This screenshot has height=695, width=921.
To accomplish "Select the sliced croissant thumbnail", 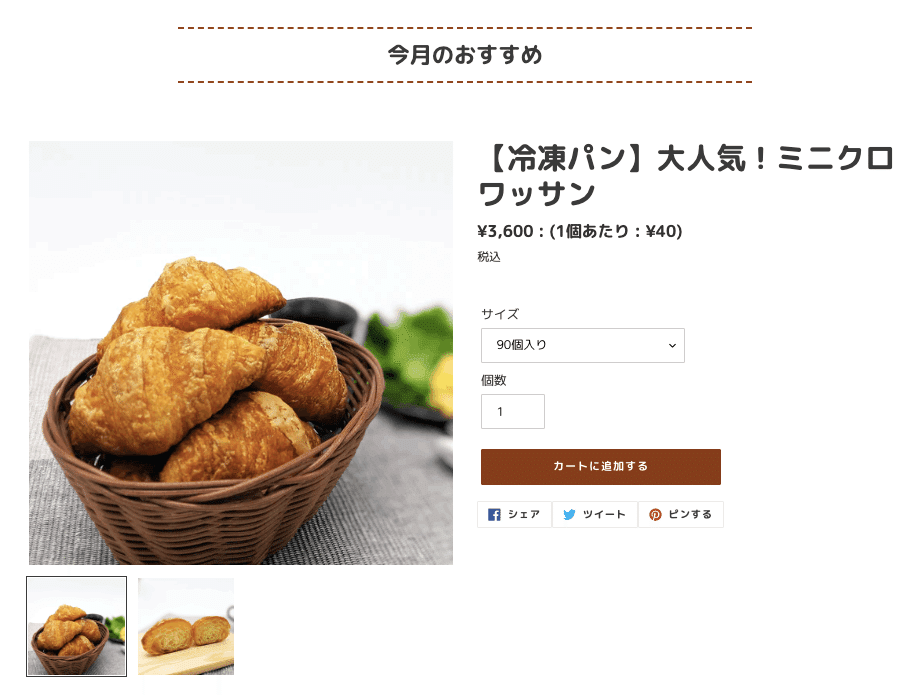I will [186, 626].
